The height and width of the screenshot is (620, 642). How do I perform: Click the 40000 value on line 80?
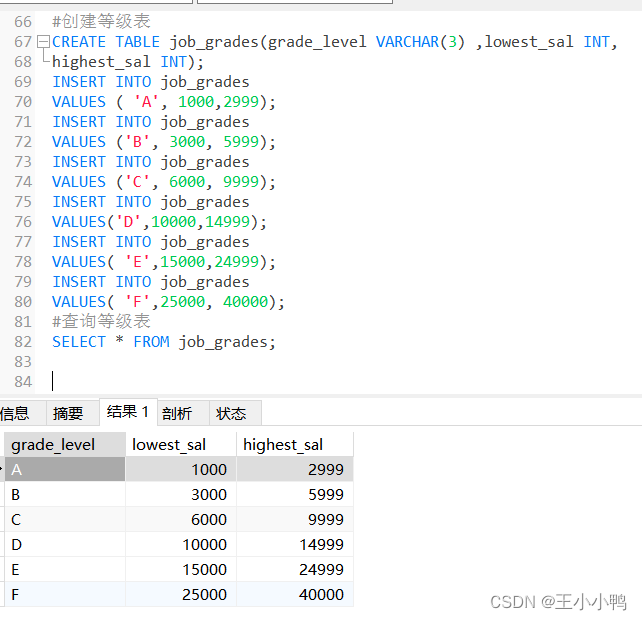click(x=245, y=302)
